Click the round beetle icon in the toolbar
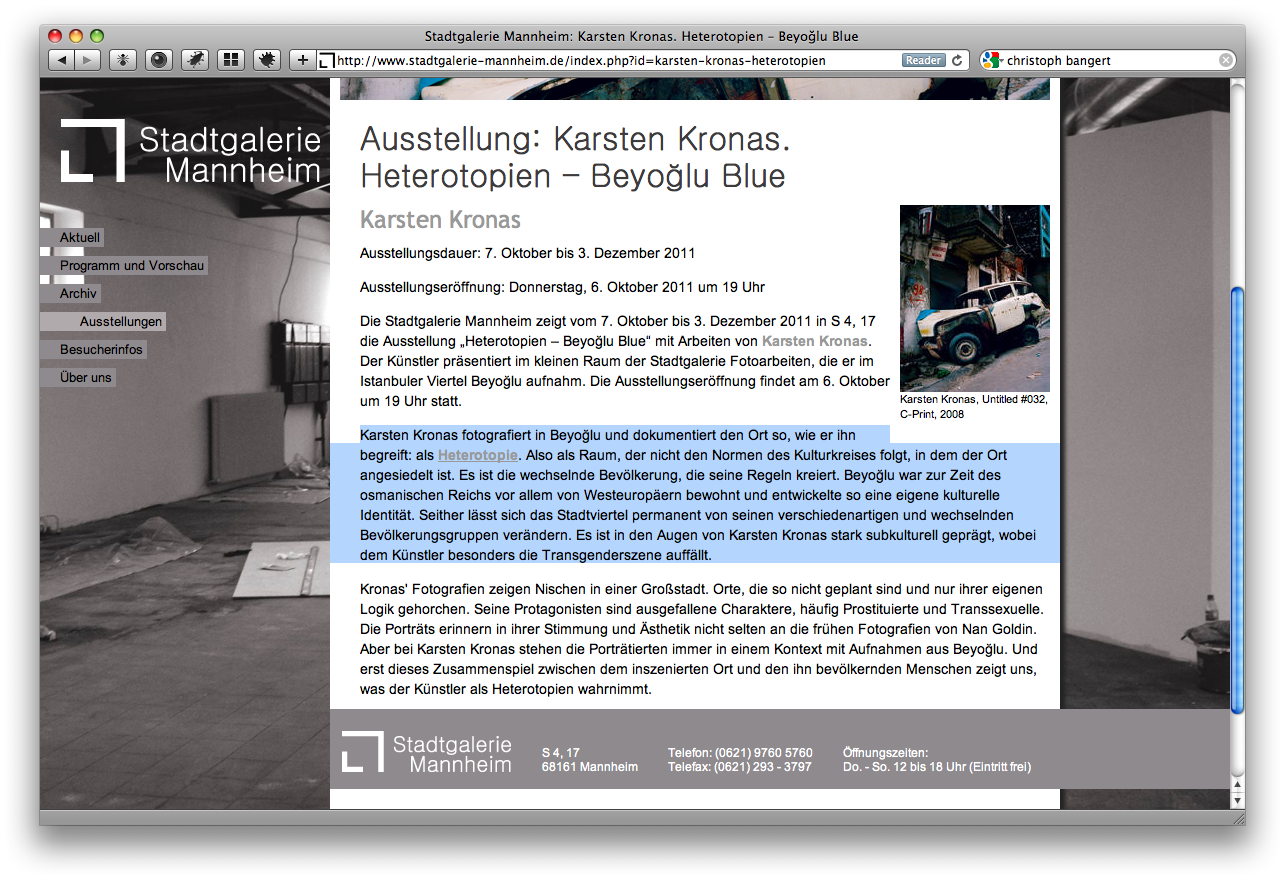1285x880 pixels. [267, 60]
